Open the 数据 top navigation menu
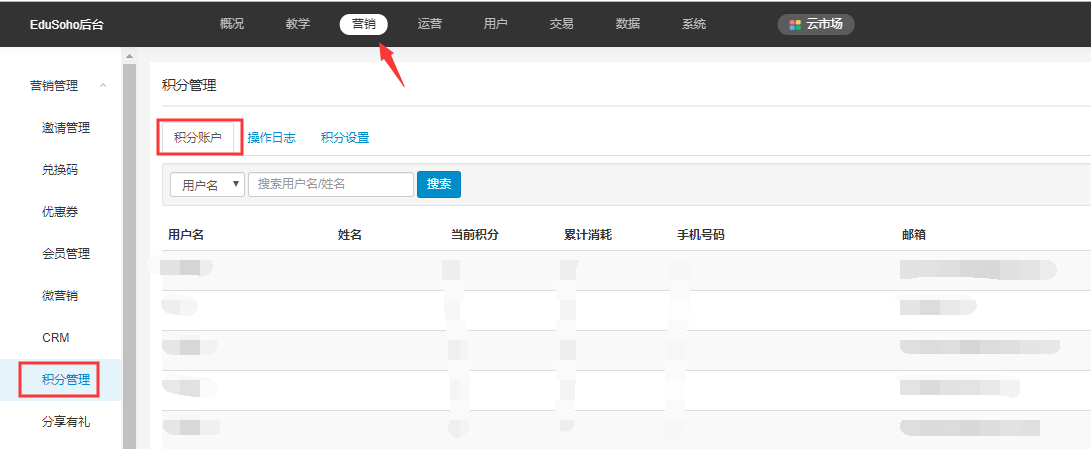 pyautogui.click(x=627, y=24)
